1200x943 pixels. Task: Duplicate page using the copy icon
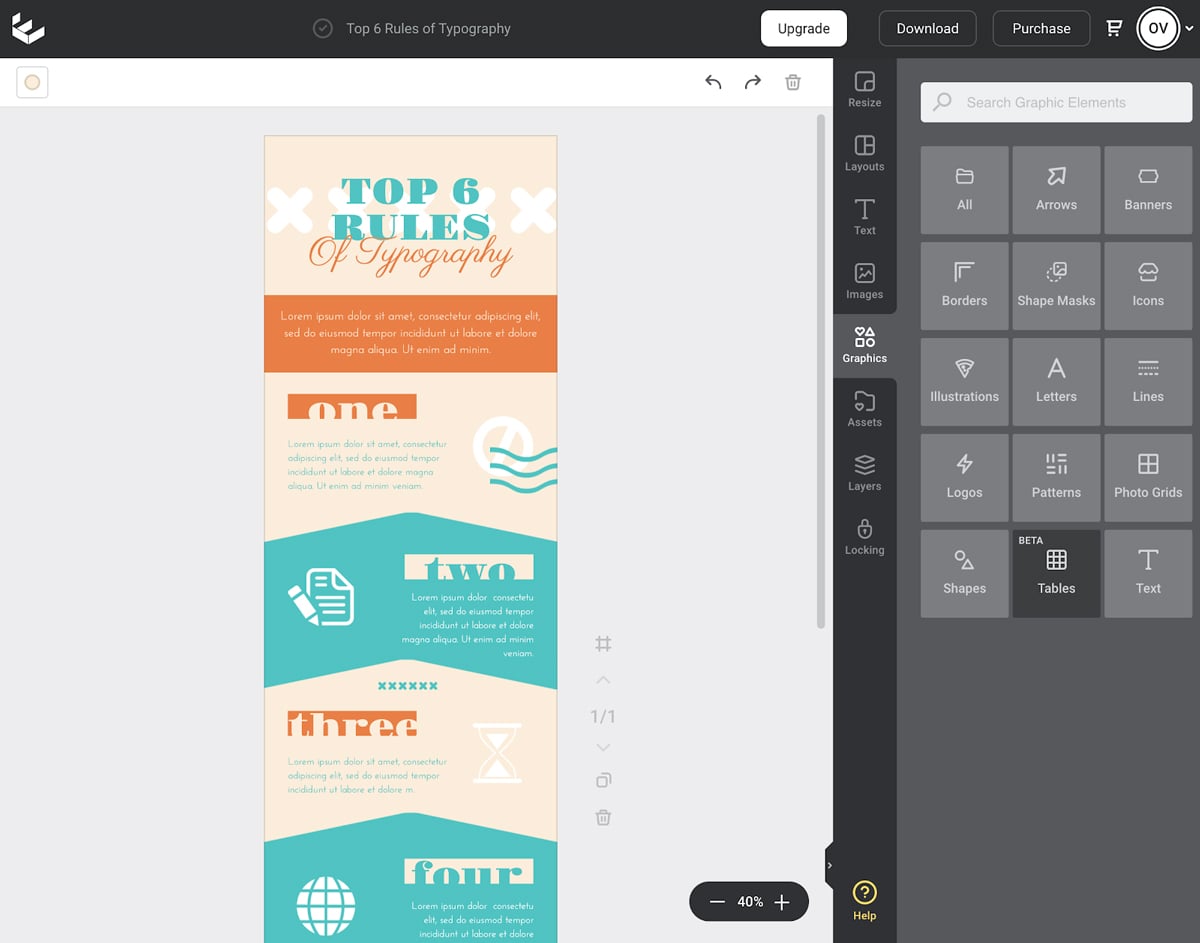(x=603, y=780)
